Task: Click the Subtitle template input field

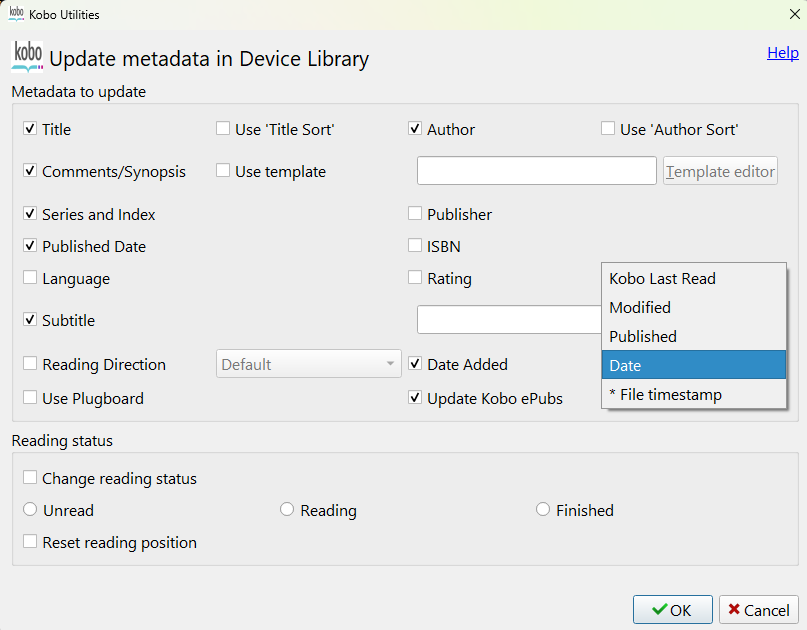Action: (x=509, y=320)
